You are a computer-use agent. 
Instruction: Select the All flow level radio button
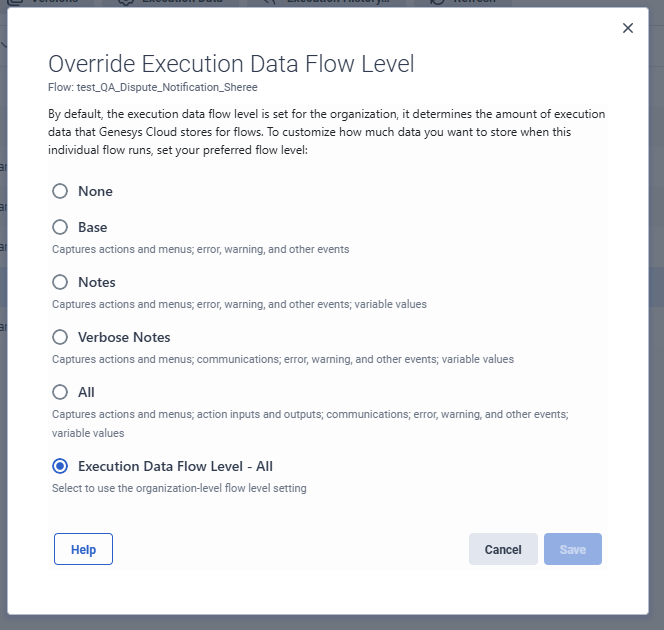[60, 392]
